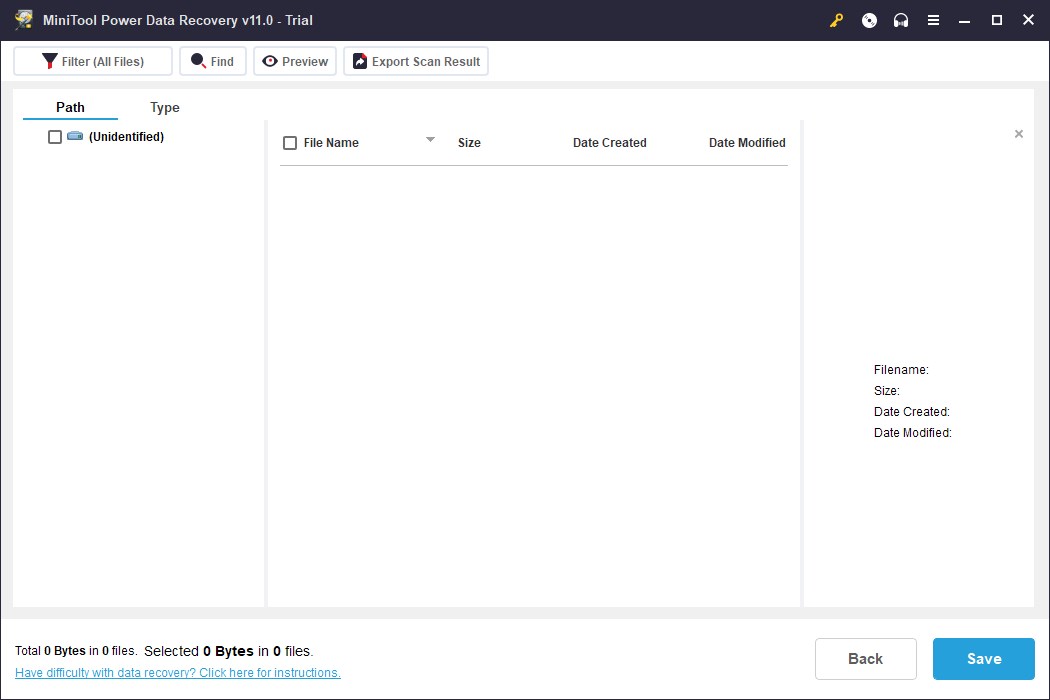This screenshot has width=1050, height=700.
Task: Click the Date Modified: label in details panel
Action: click(x=913, y=433)
